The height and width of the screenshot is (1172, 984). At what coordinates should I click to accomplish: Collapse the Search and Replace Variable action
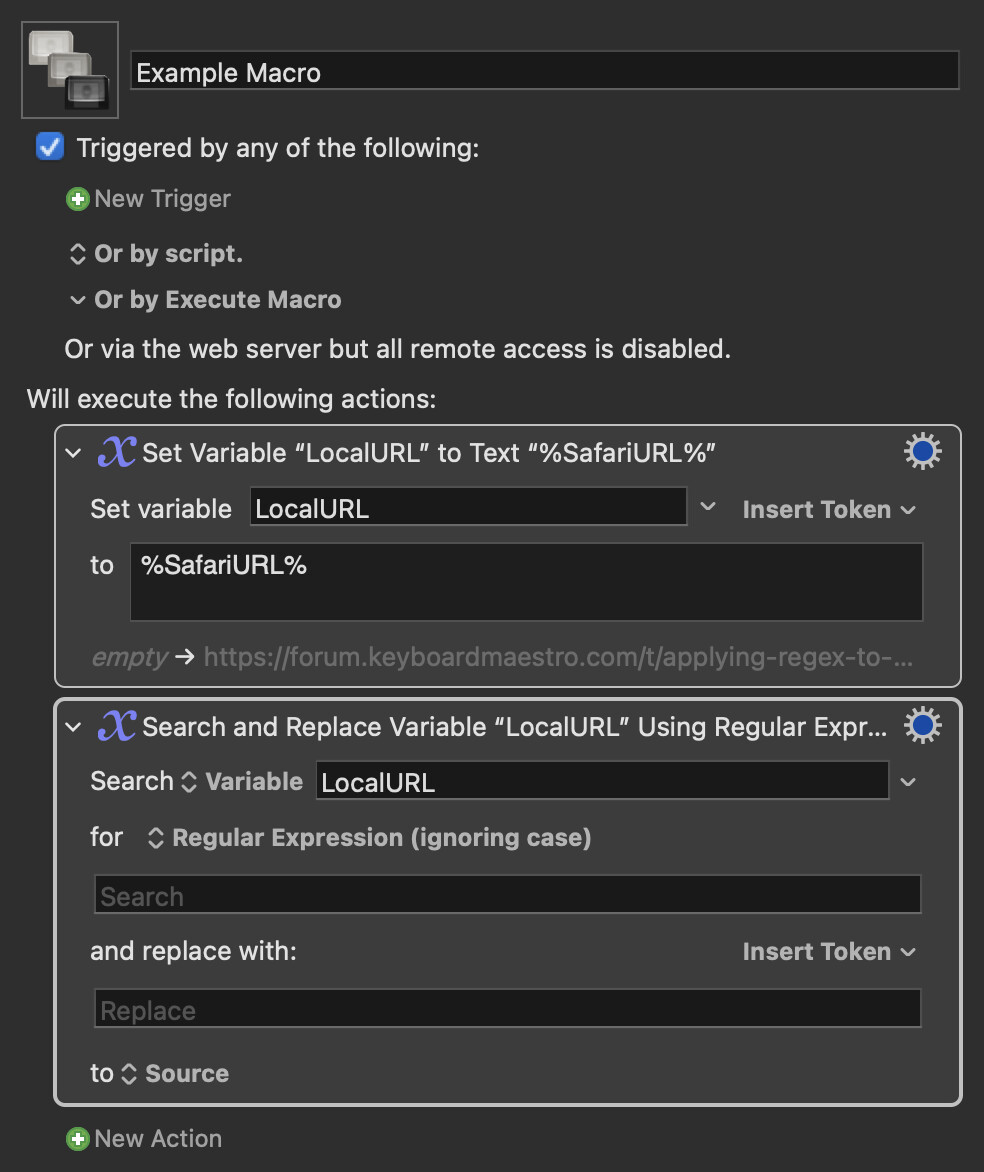pos(72,727)
